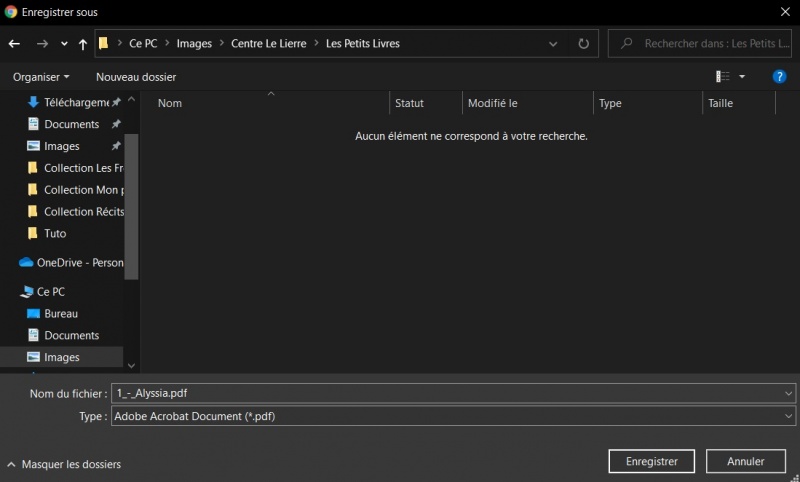Click the sidebar vertical scrollbar
The height and width of the screenshot is (482, 800).
pyautogui.click(x=131, y=200)
